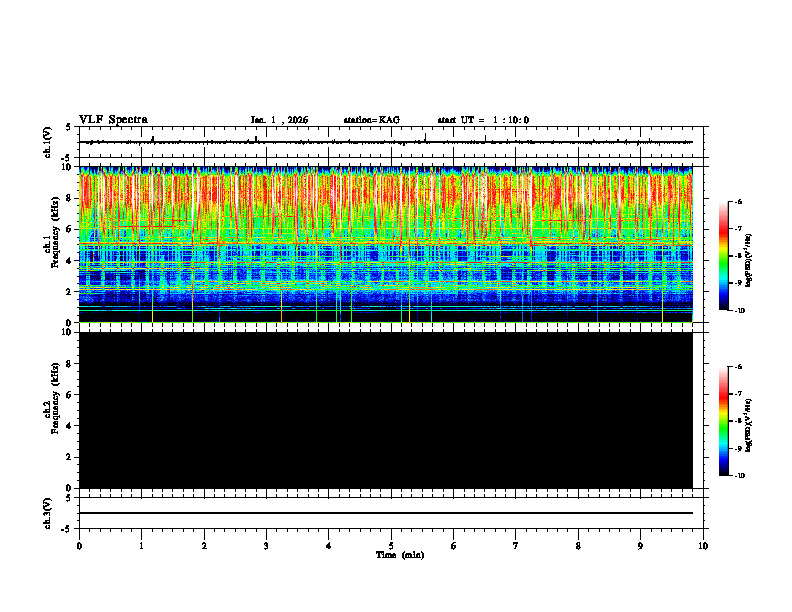Click the "7" minute tick on the time axis
The width and height of the screenshot is (792, 612).
(x=516, y=546)
